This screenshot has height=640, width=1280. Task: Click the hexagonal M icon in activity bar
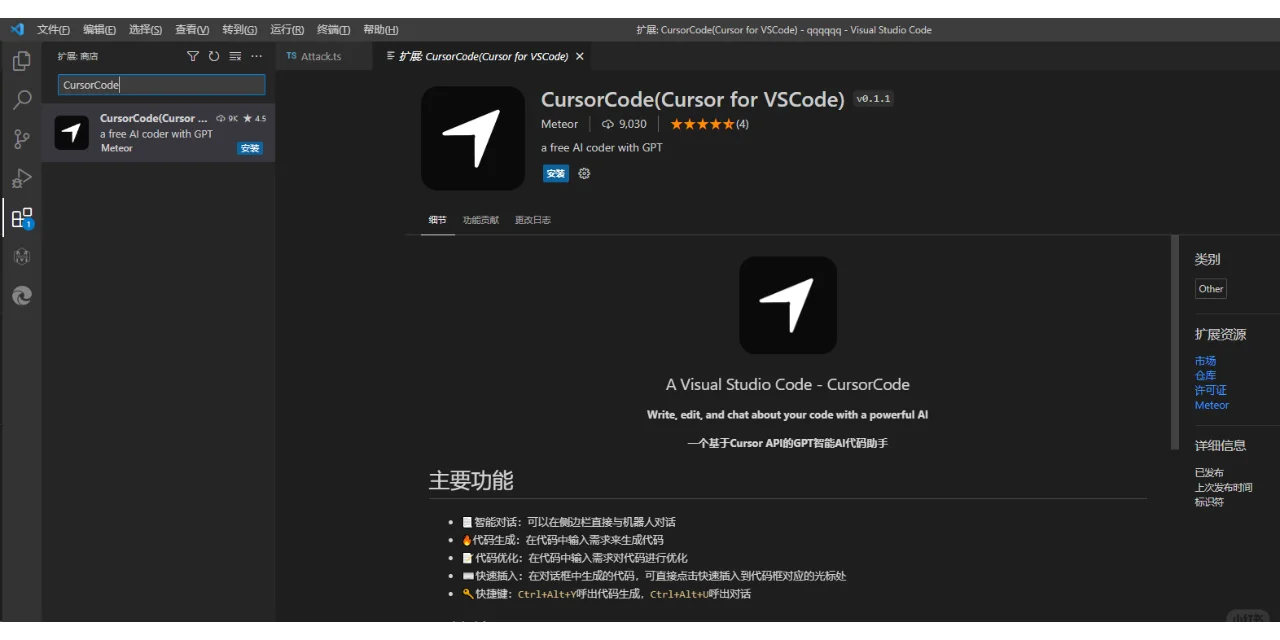click(21, 257)
